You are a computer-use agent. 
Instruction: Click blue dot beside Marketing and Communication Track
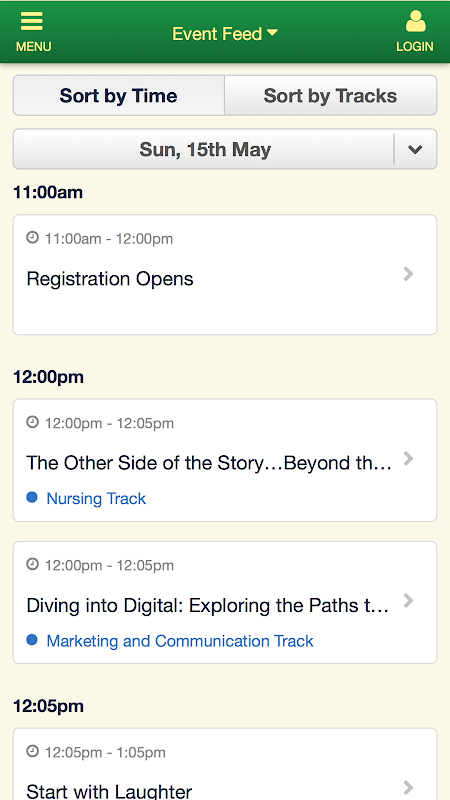pos(32,640)
